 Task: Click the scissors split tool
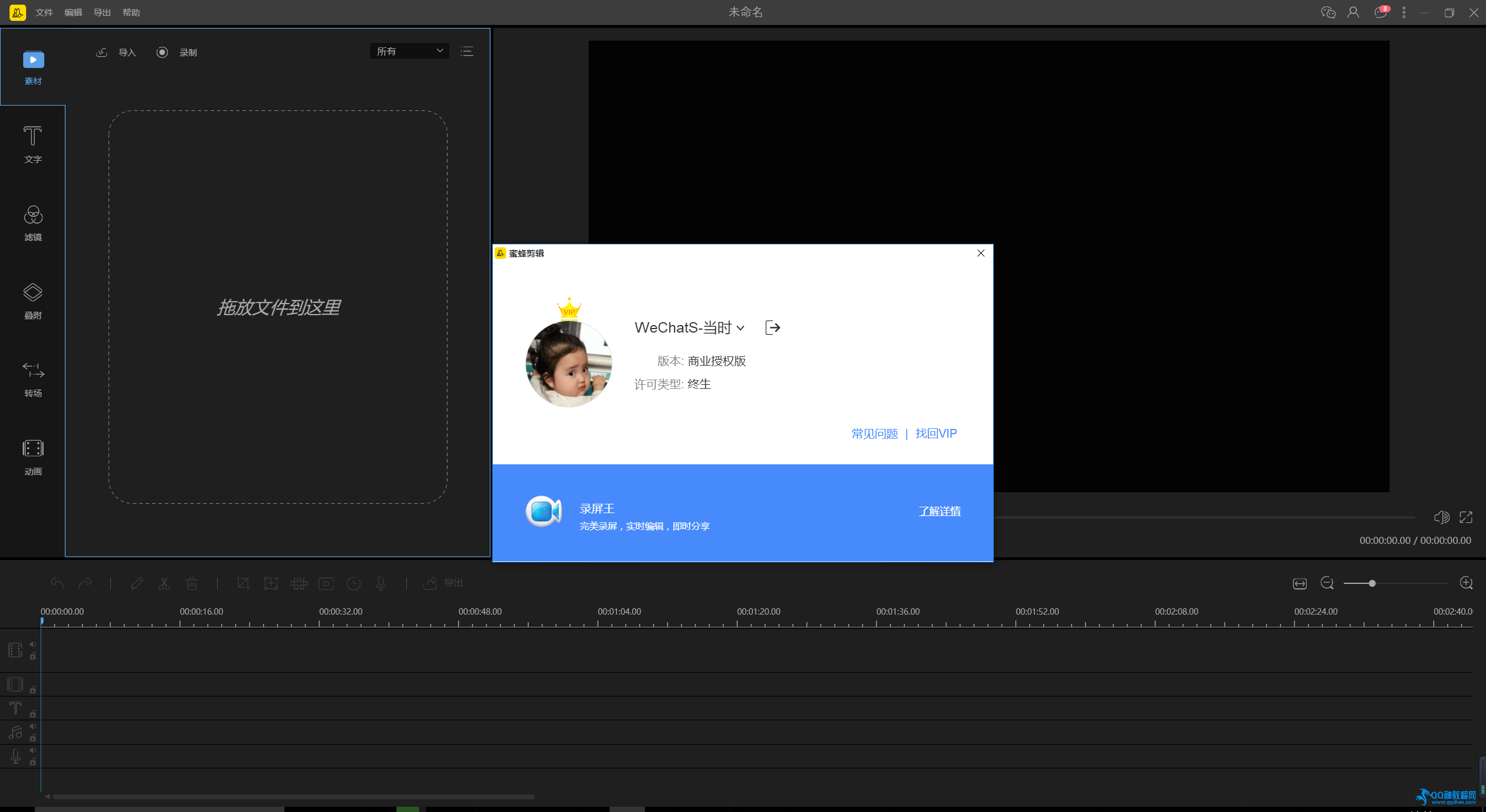(164, 583)
